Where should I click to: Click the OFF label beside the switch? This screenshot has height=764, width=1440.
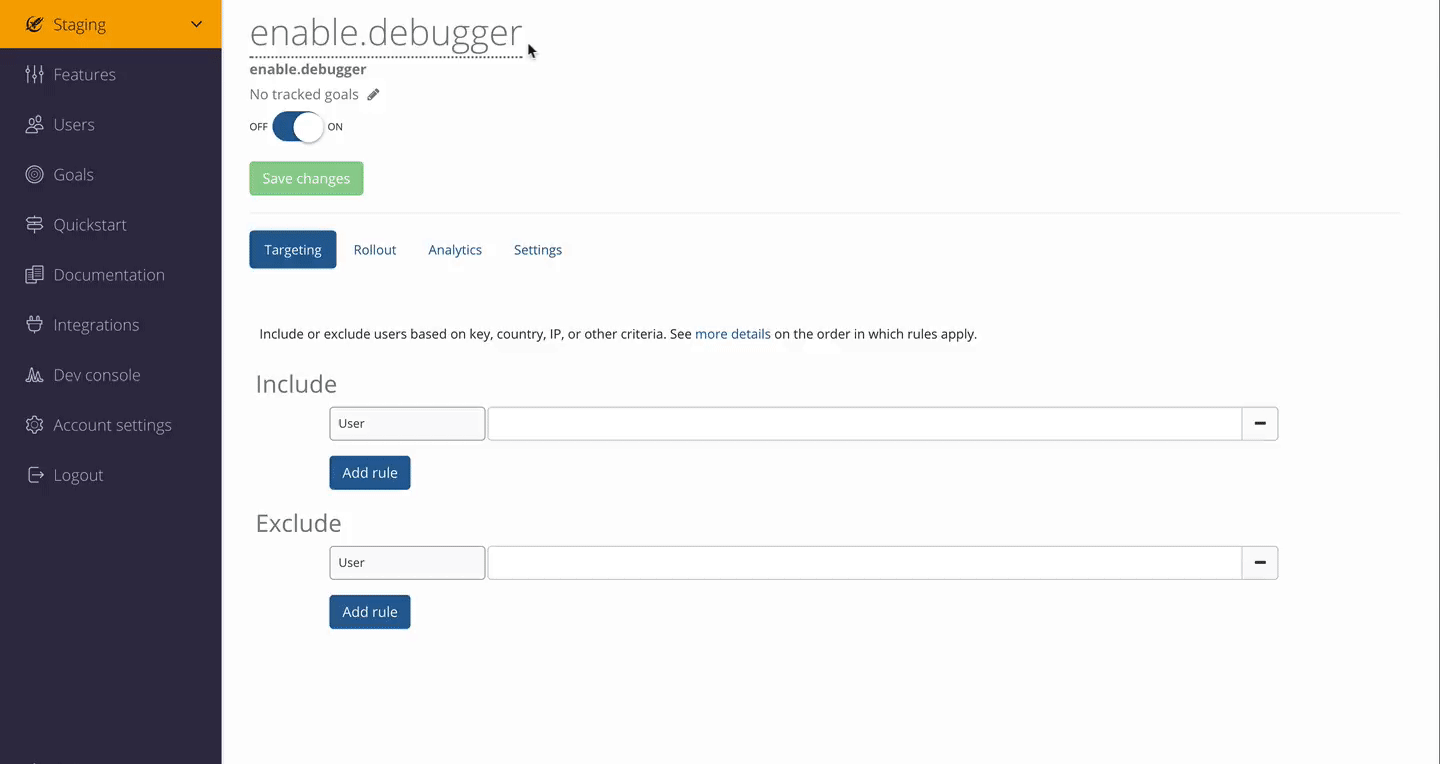click(259, 127)
